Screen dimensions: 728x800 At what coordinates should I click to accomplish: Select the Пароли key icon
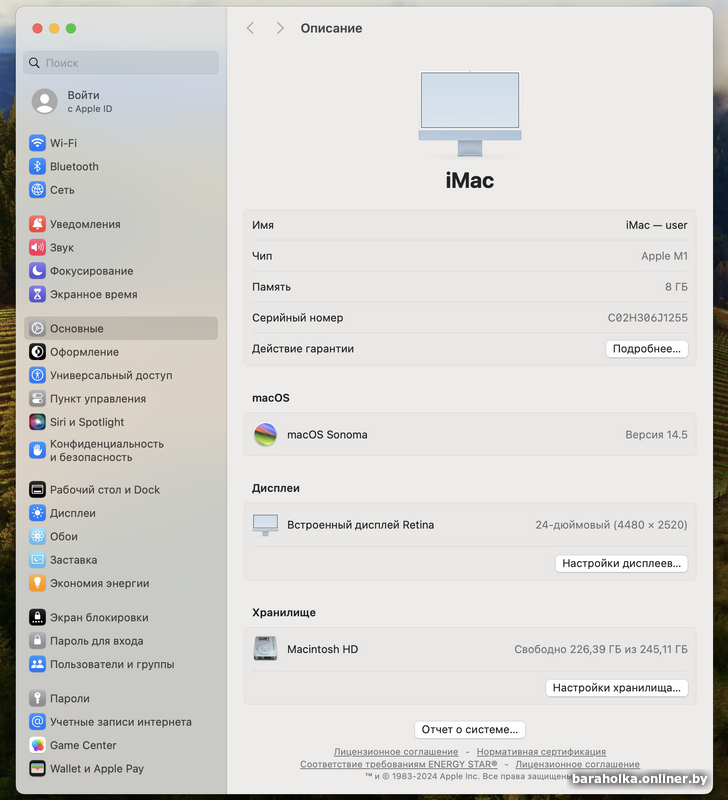[37, 698]
